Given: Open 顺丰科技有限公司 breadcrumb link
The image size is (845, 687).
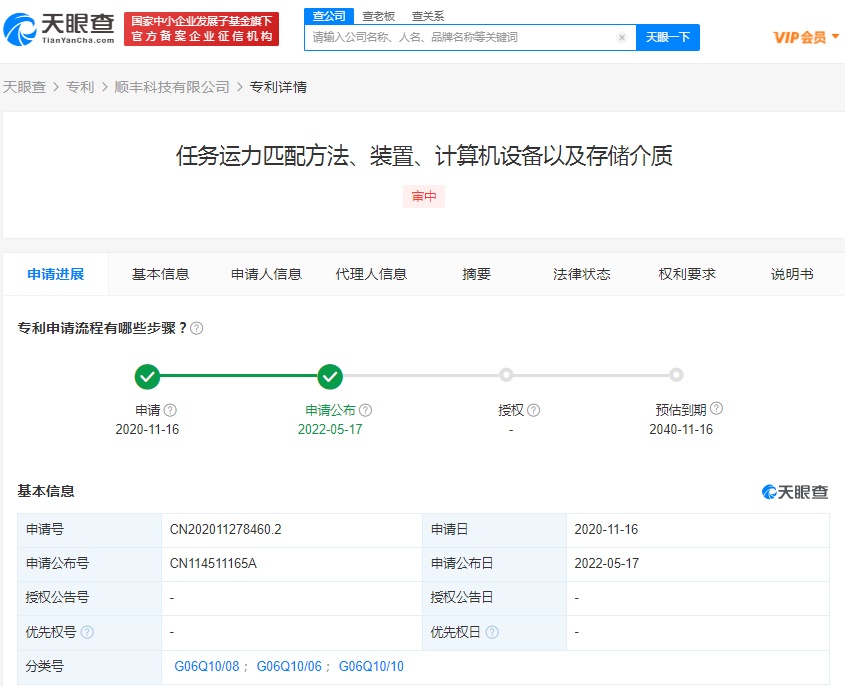Looking at the screenshot, I should click(x=172, y=87).
